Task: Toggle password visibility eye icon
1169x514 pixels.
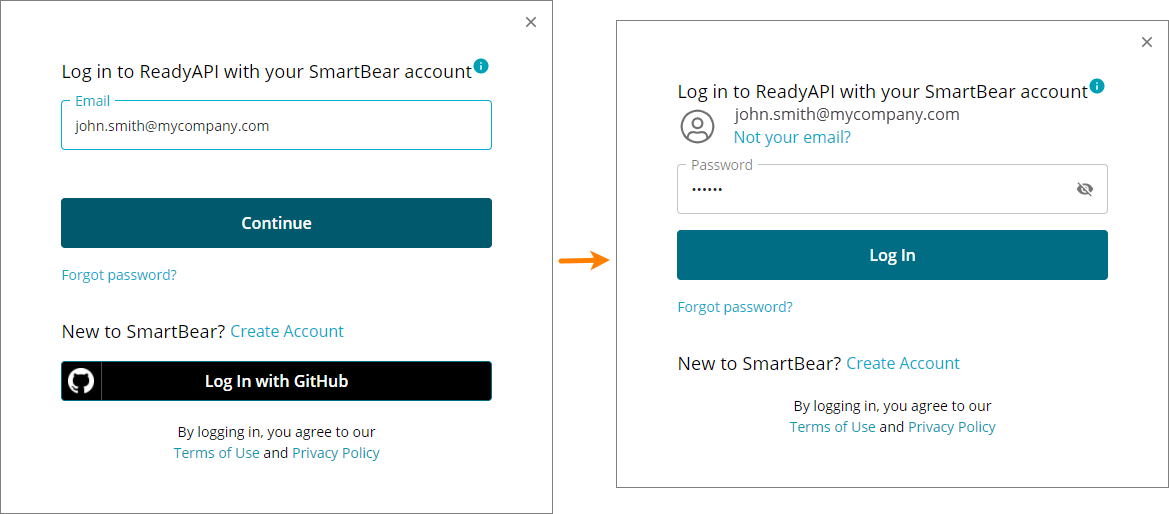Action: coord(1084,189)
